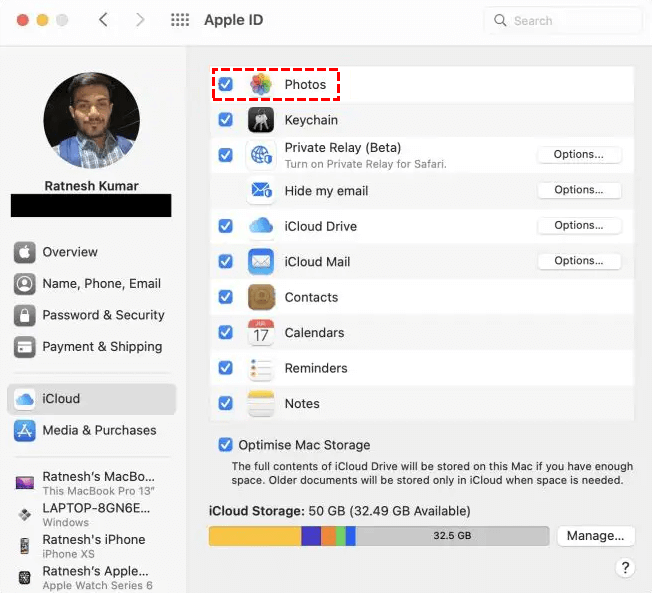Open the show-all grid icon in toolbar
This screenshot has height=593, width=652.
(x=180, y=20)
